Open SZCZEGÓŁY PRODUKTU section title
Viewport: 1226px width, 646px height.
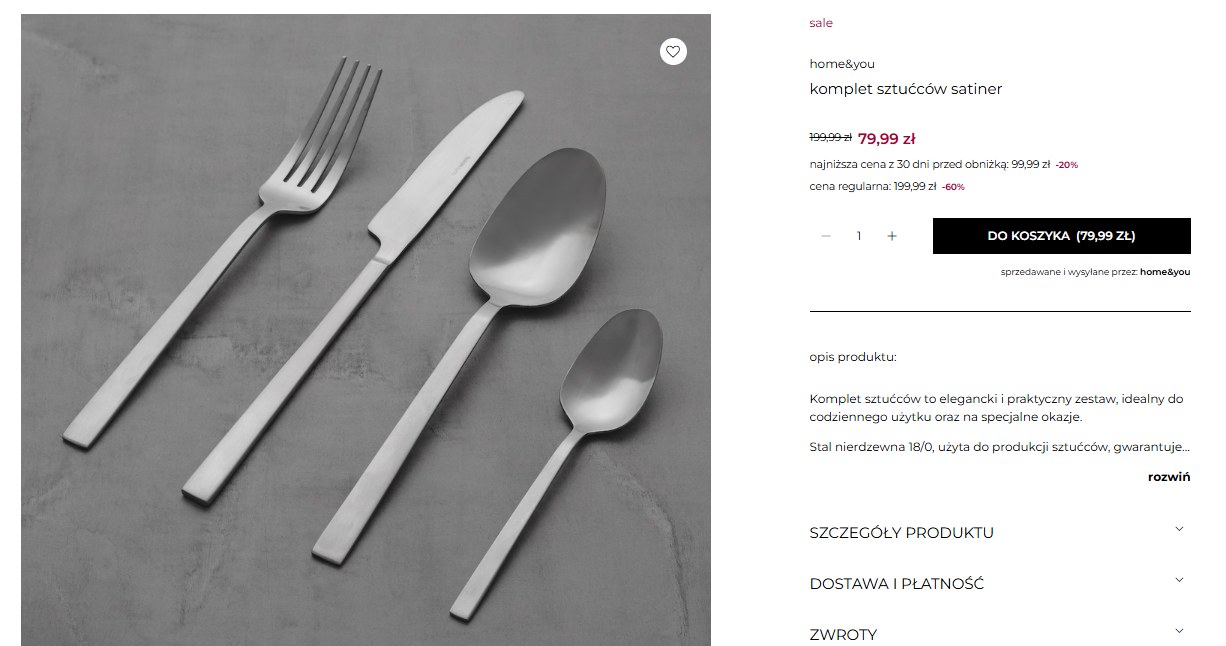click(x=901, y=533)
